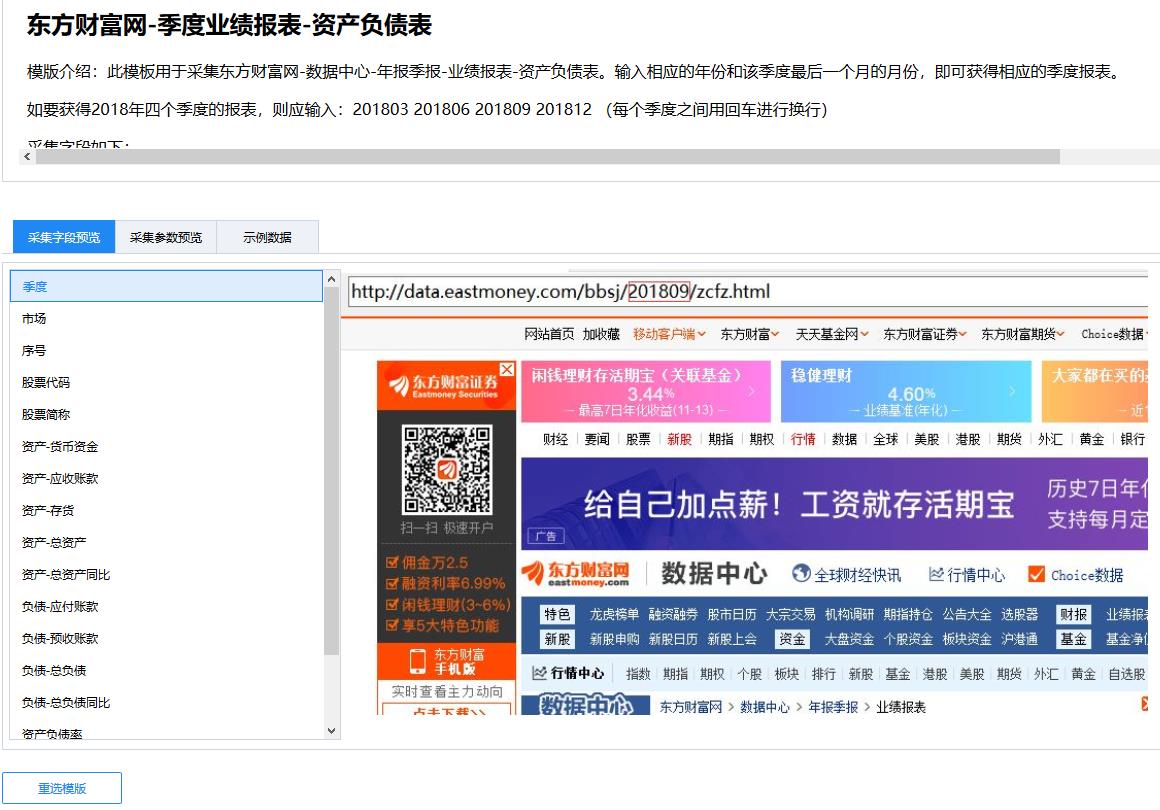The height and width of the screenshot is (810, 1160).
Task: Click the 重选模版 button
Action: (62, 788)
